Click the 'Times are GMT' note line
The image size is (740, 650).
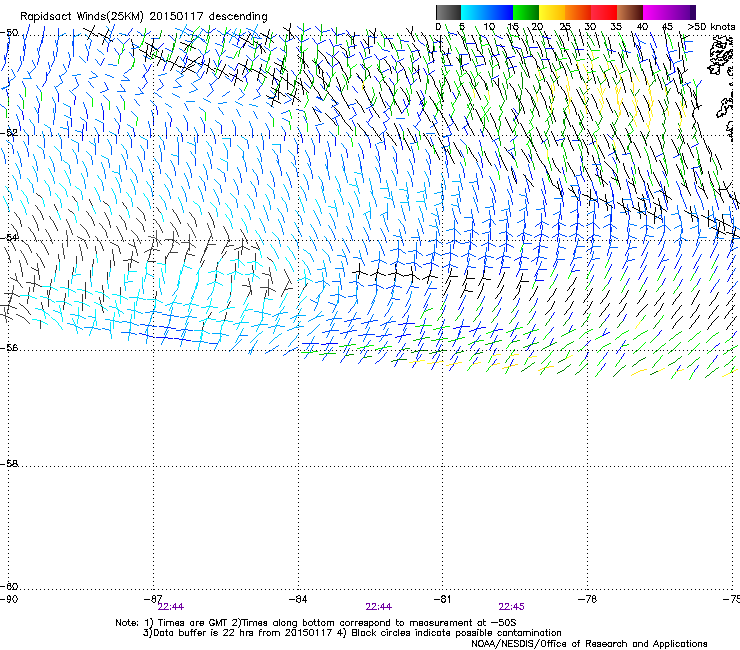pyautogui.click(x=316, y=623)
